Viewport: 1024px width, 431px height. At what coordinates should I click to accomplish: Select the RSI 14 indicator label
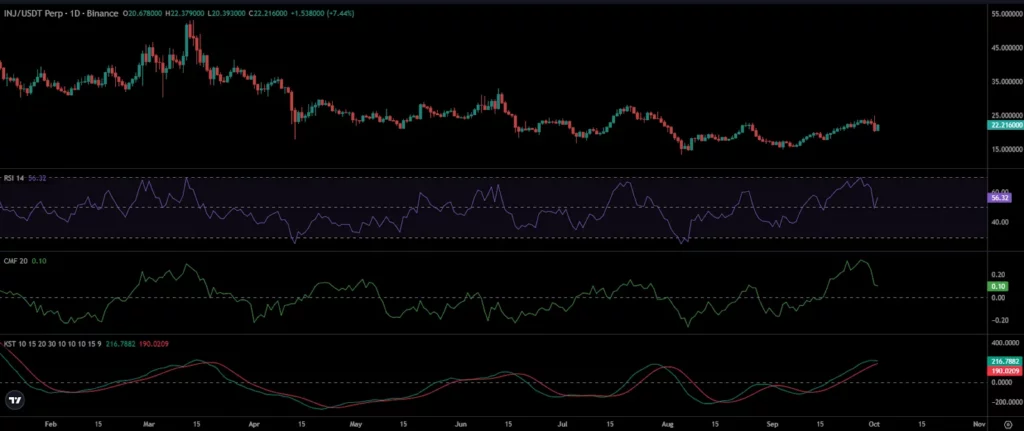pyautogui.click(x=14, y=178)
